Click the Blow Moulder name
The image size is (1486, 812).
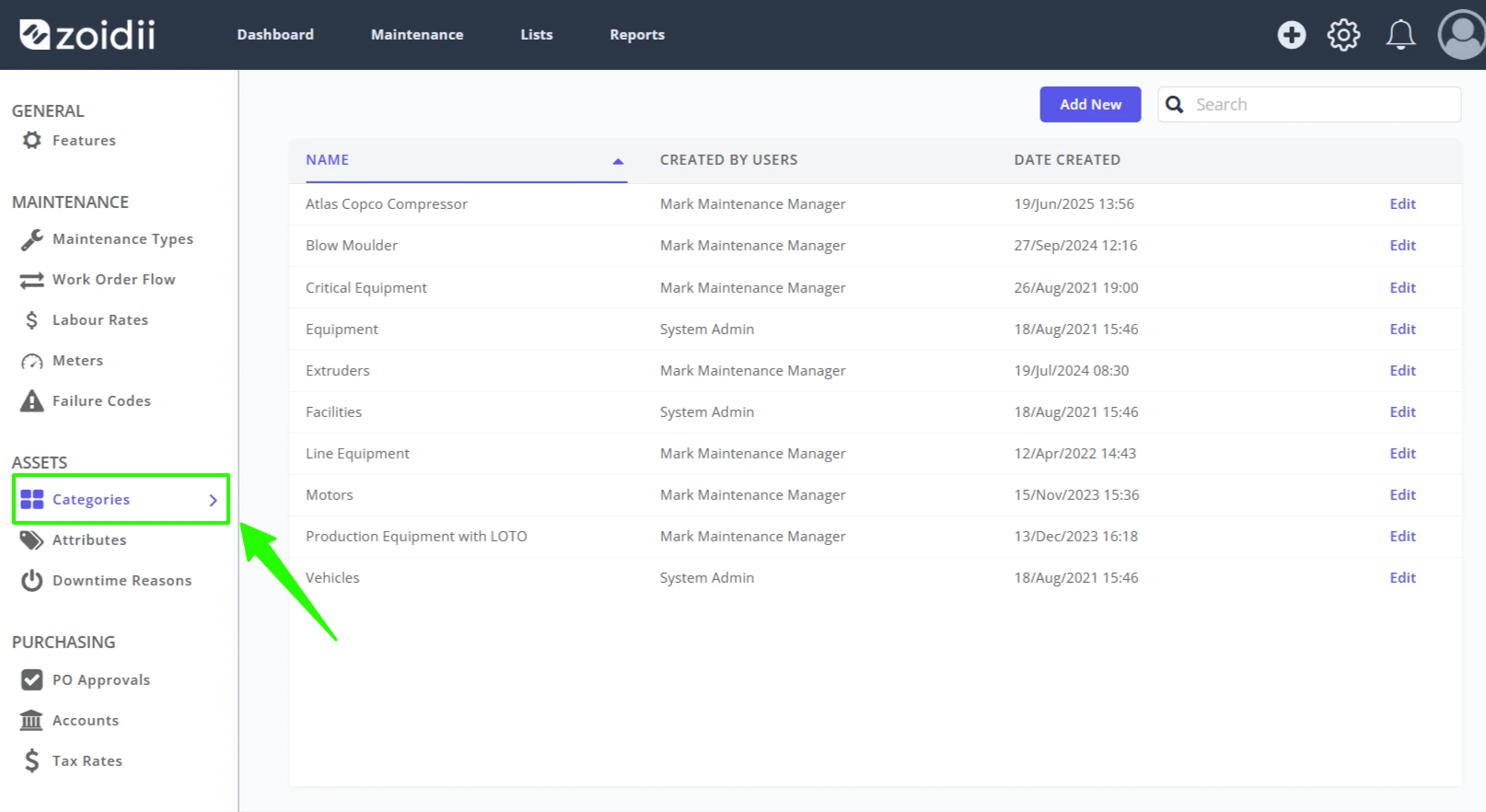351,246
